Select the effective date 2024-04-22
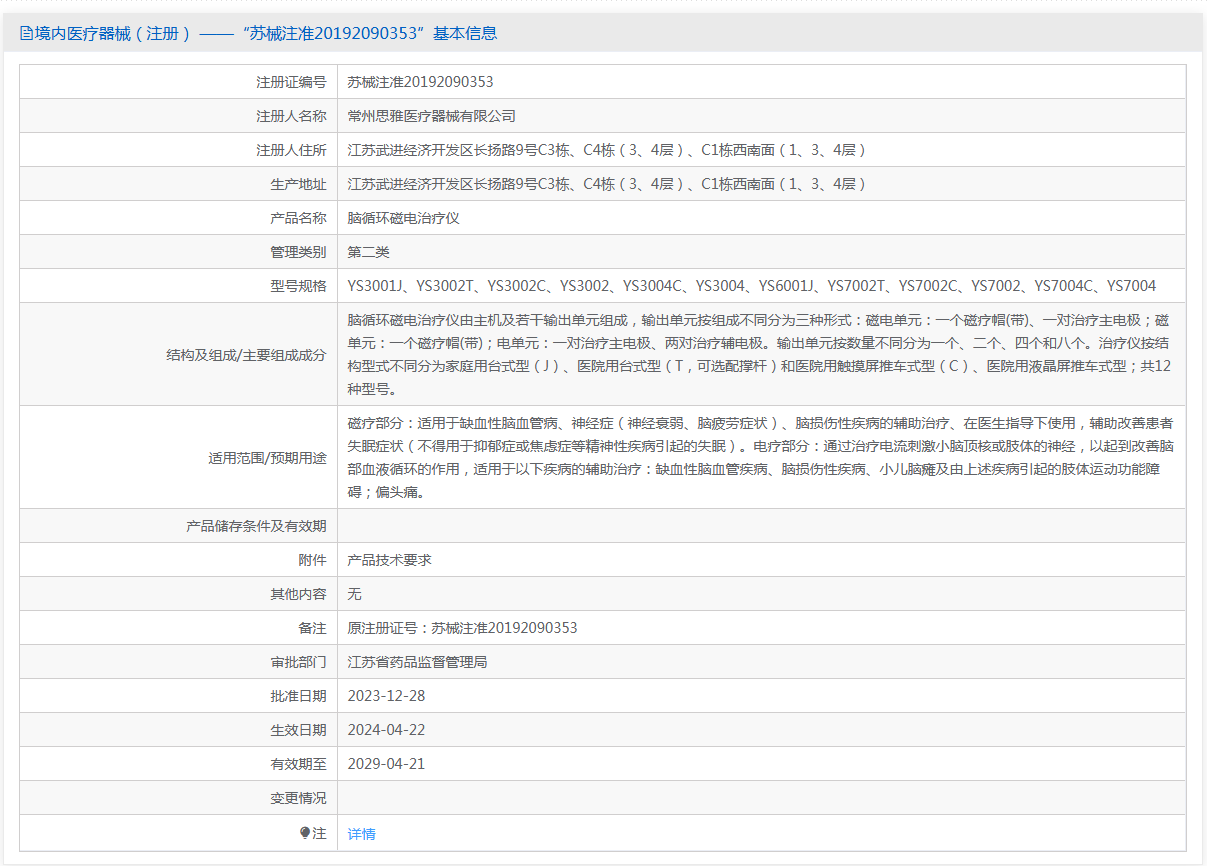Screen dimensions: 1207x866 tap(386, 730)
